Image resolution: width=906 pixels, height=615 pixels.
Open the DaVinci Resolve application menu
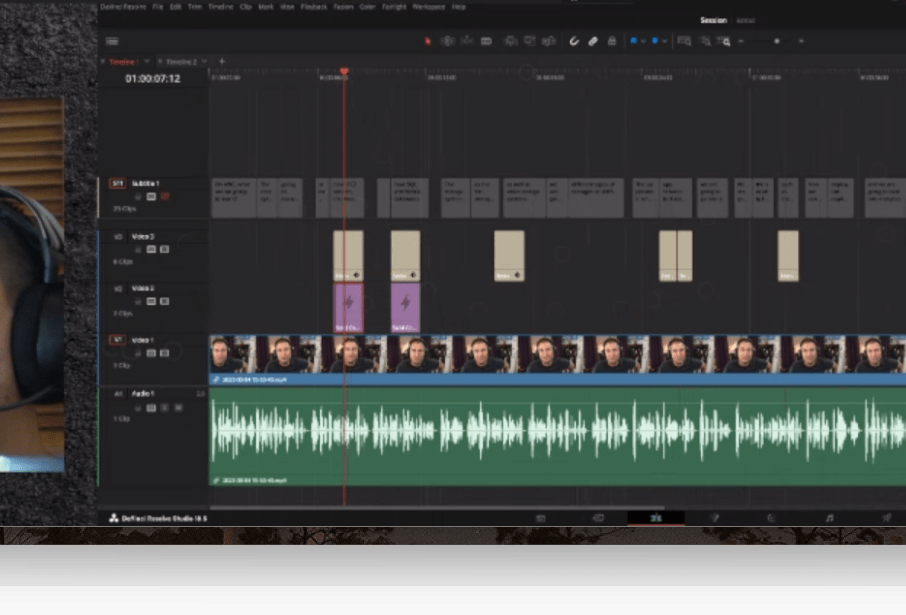coord(123,7)
